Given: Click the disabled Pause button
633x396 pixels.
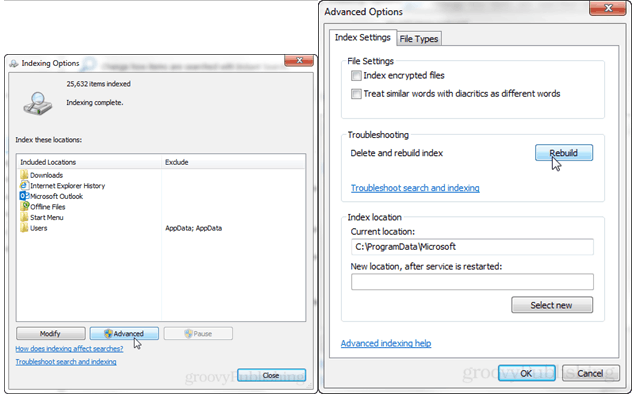Looking at the screenshot, I should (x=198, y=333).
